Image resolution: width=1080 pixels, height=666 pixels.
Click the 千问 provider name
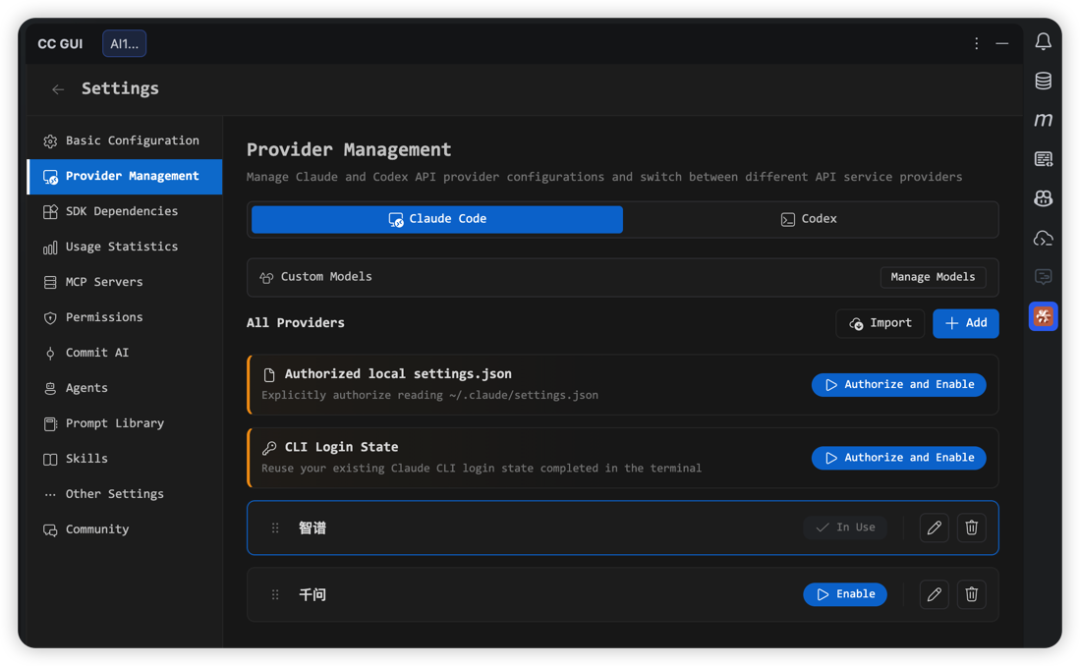pyautogui.click(x=312, y=594)
